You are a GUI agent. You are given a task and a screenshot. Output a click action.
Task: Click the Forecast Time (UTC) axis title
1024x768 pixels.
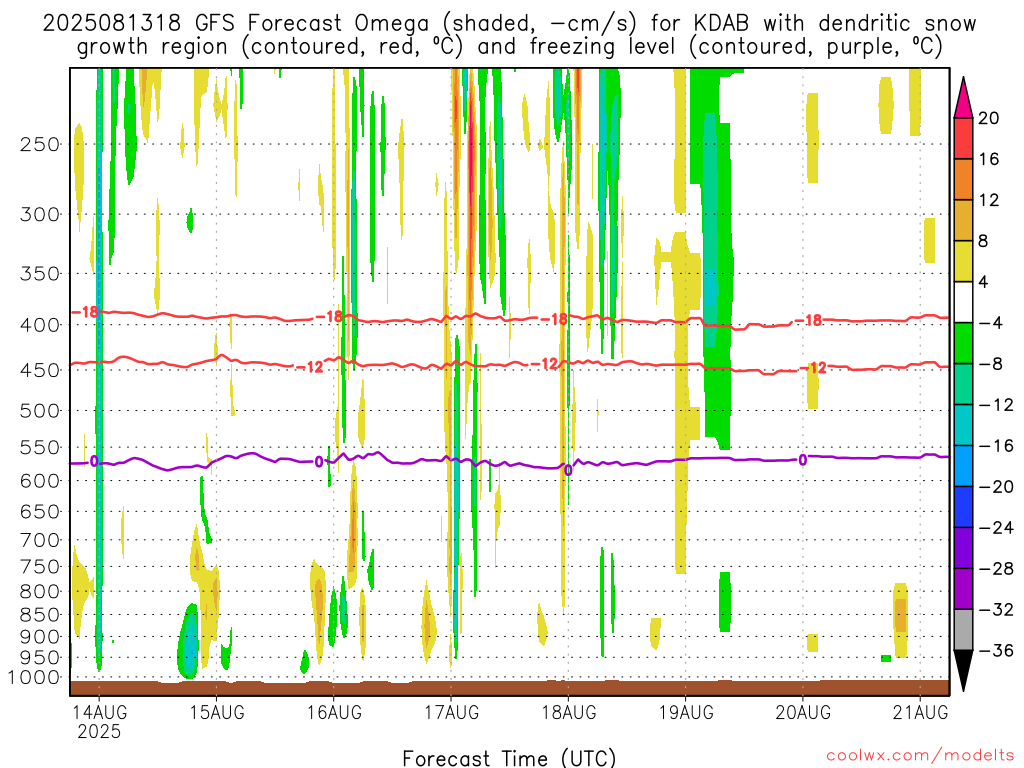(x=509, y=758)
